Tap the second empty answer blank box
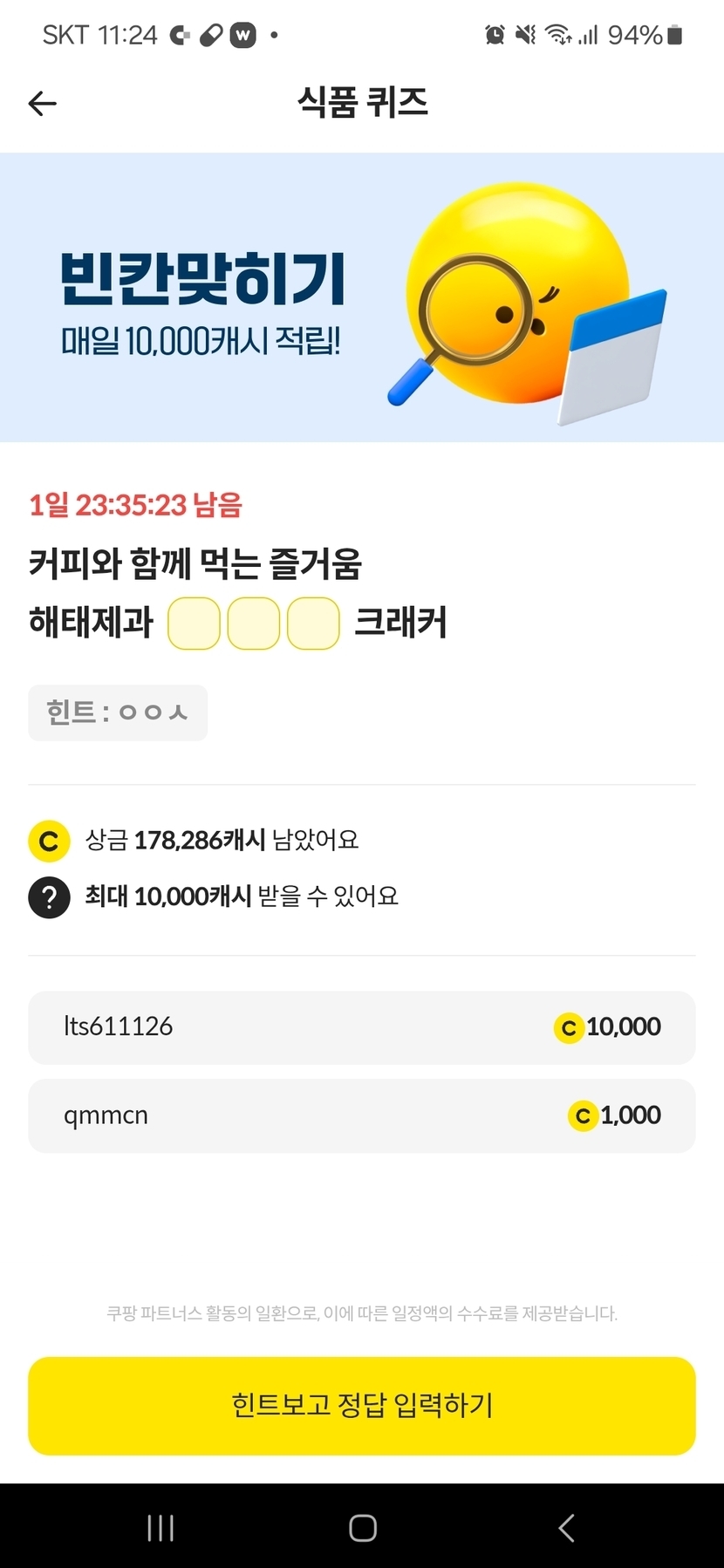Image resolution: width=724 pixels, height=1568 pixels. 253,624
